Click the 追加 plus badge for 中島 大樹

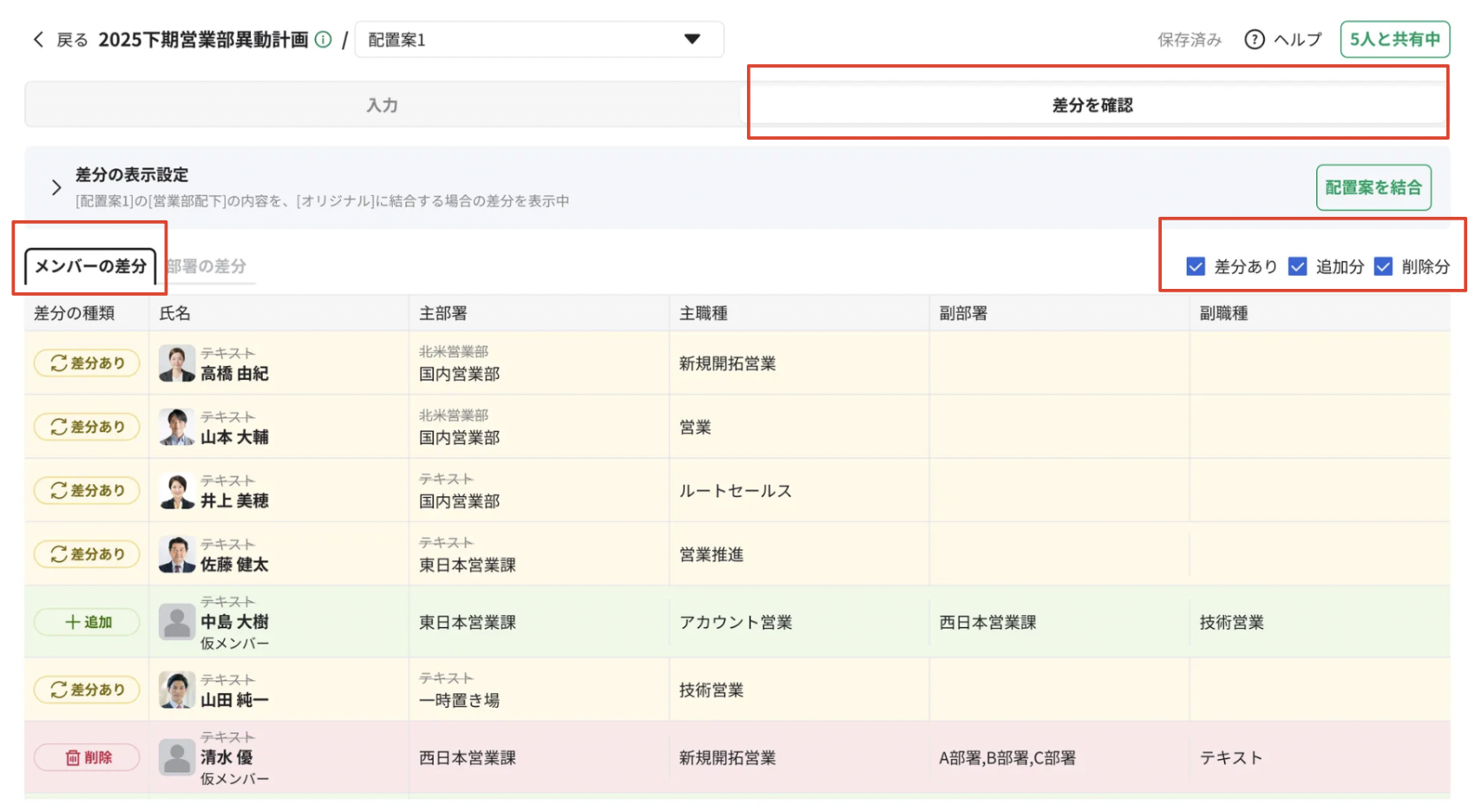point(87,622)
